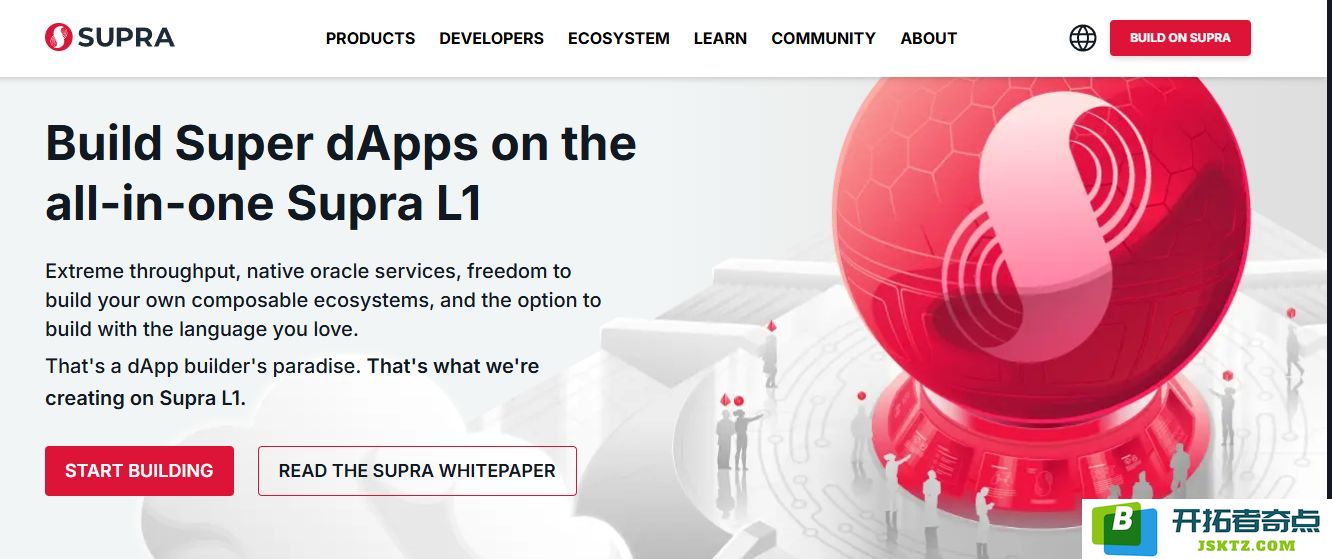Viewport: 1332px width, 559px height.
Task: Click the red Supra logo icon
Action: click(x=58, y=38)
